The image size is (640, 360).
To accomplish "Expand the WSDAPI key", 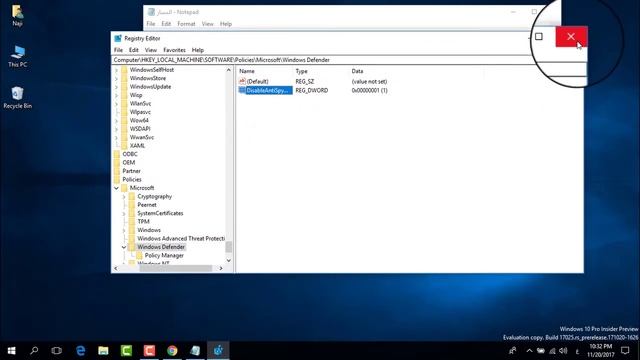I will pos(116,129).
